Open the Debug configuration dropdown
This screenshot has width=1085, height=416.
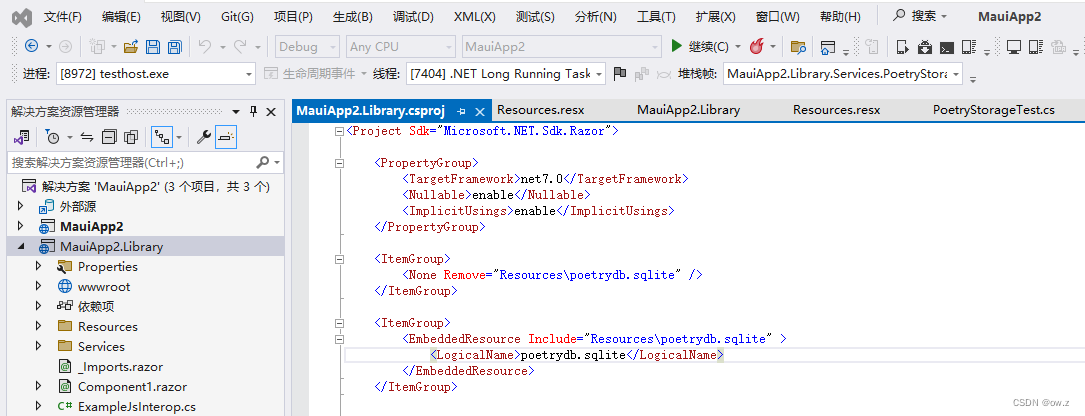(308, 46)
